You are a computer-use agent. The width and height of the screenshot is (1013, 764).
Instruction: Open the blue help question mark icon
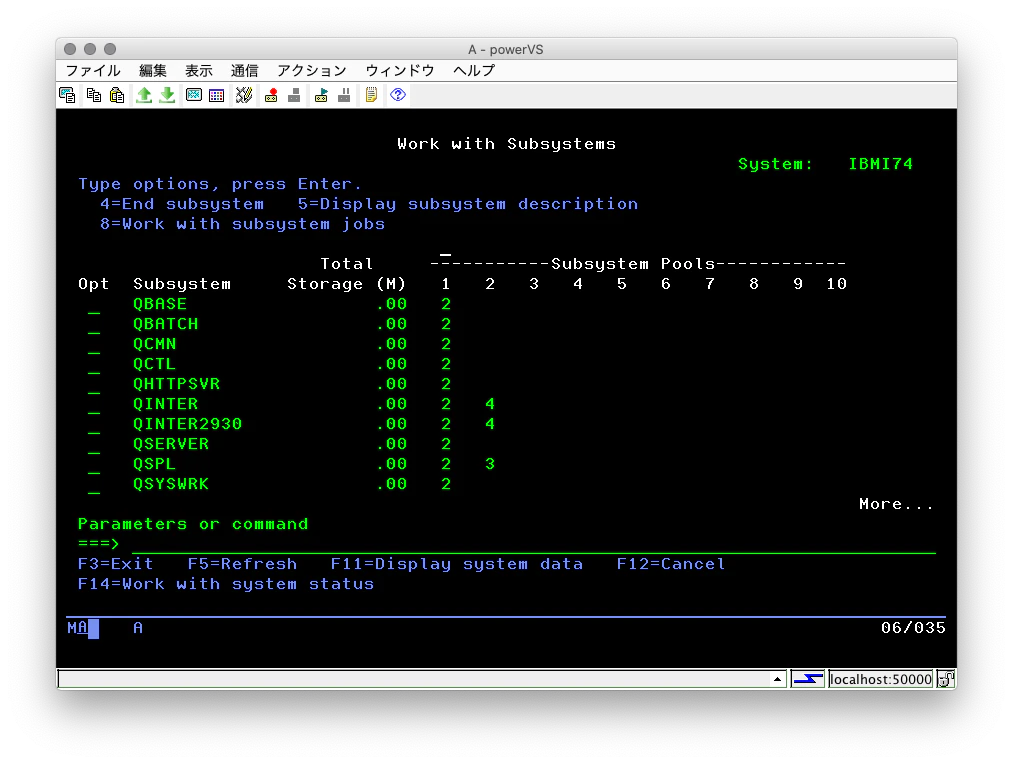(398, 95)
